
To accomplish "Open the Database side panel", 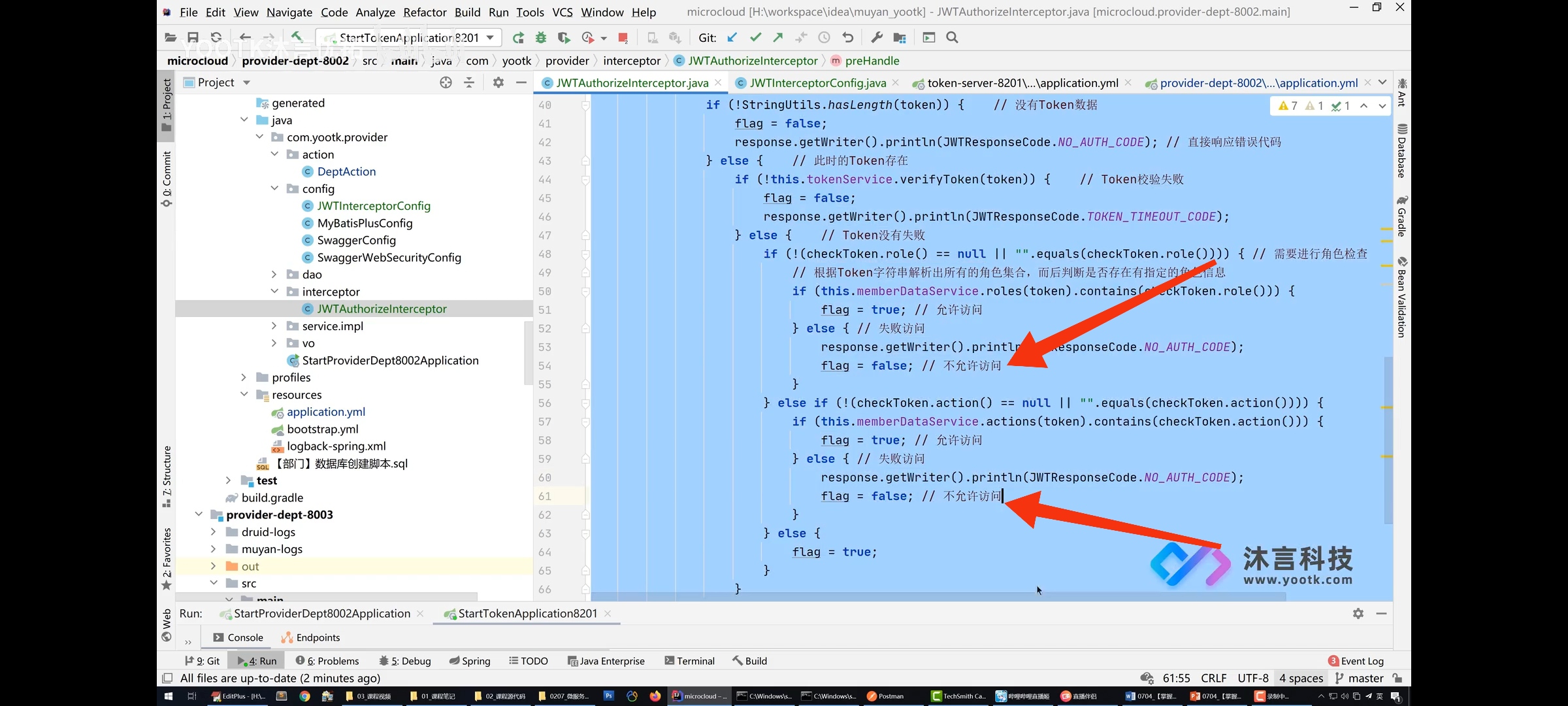I will [1401, 150].
